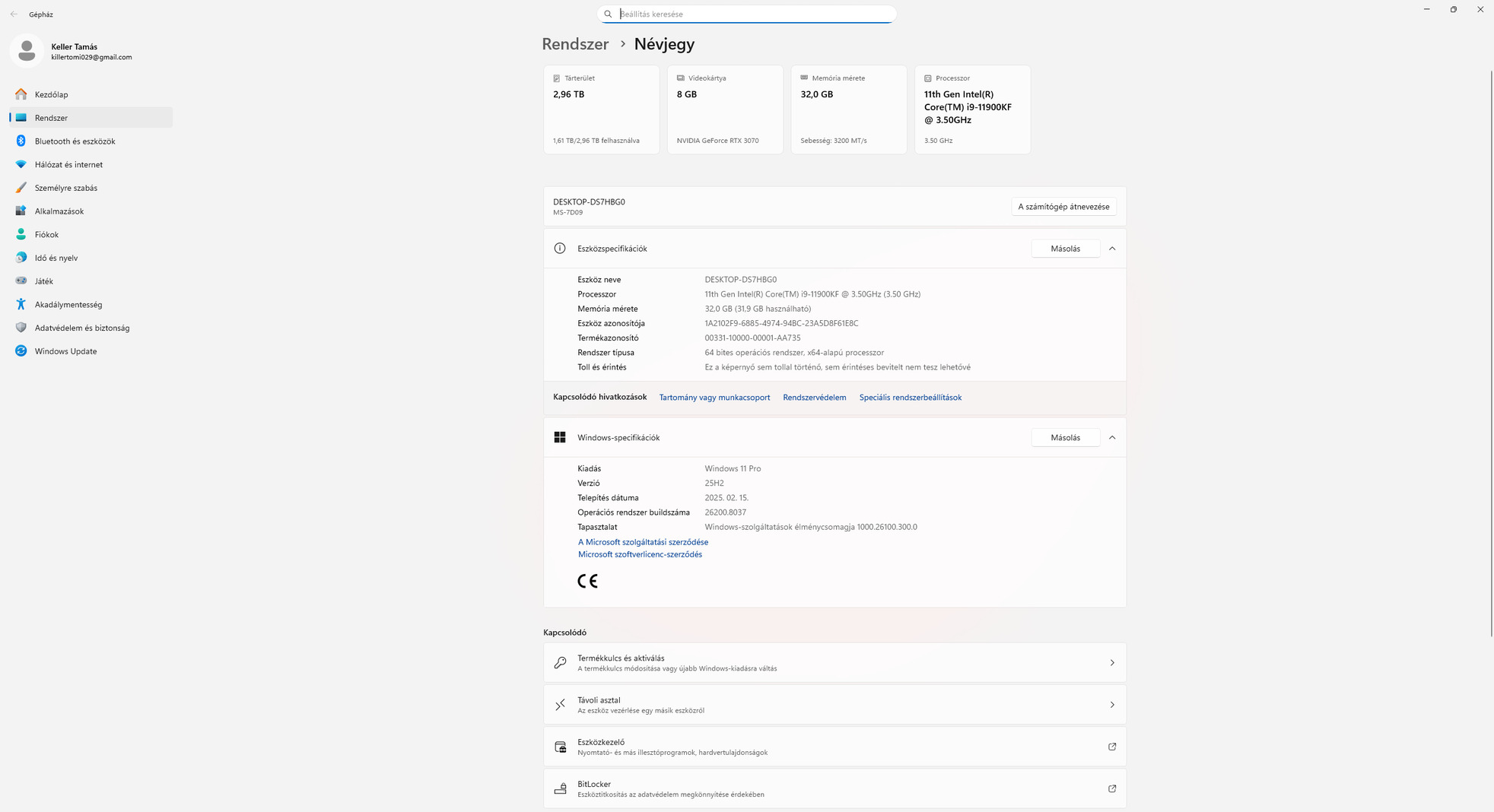Viewport: 1494px width, 812px height.
Task: Click the Adatvédelem és biztonság shield icon
Action: coord(21,328)
